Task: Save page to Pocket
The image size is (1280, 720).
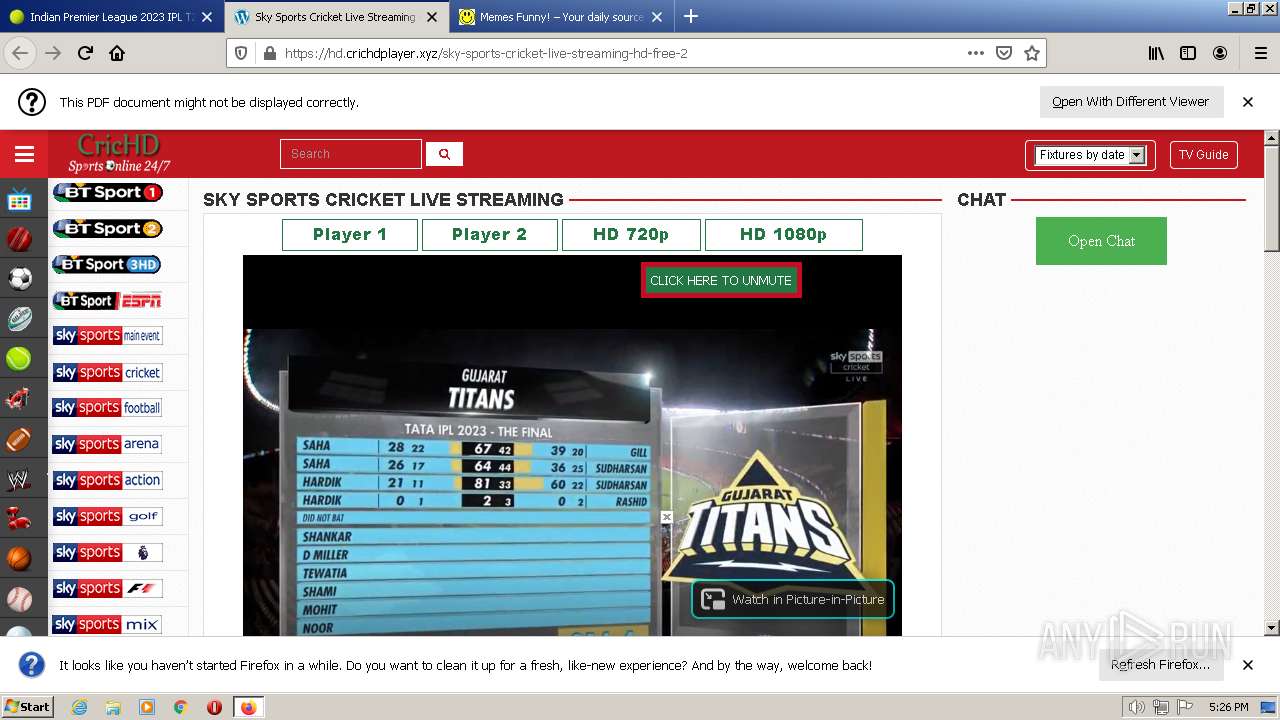Action: pyautogui.click(x=1004, y=54)
